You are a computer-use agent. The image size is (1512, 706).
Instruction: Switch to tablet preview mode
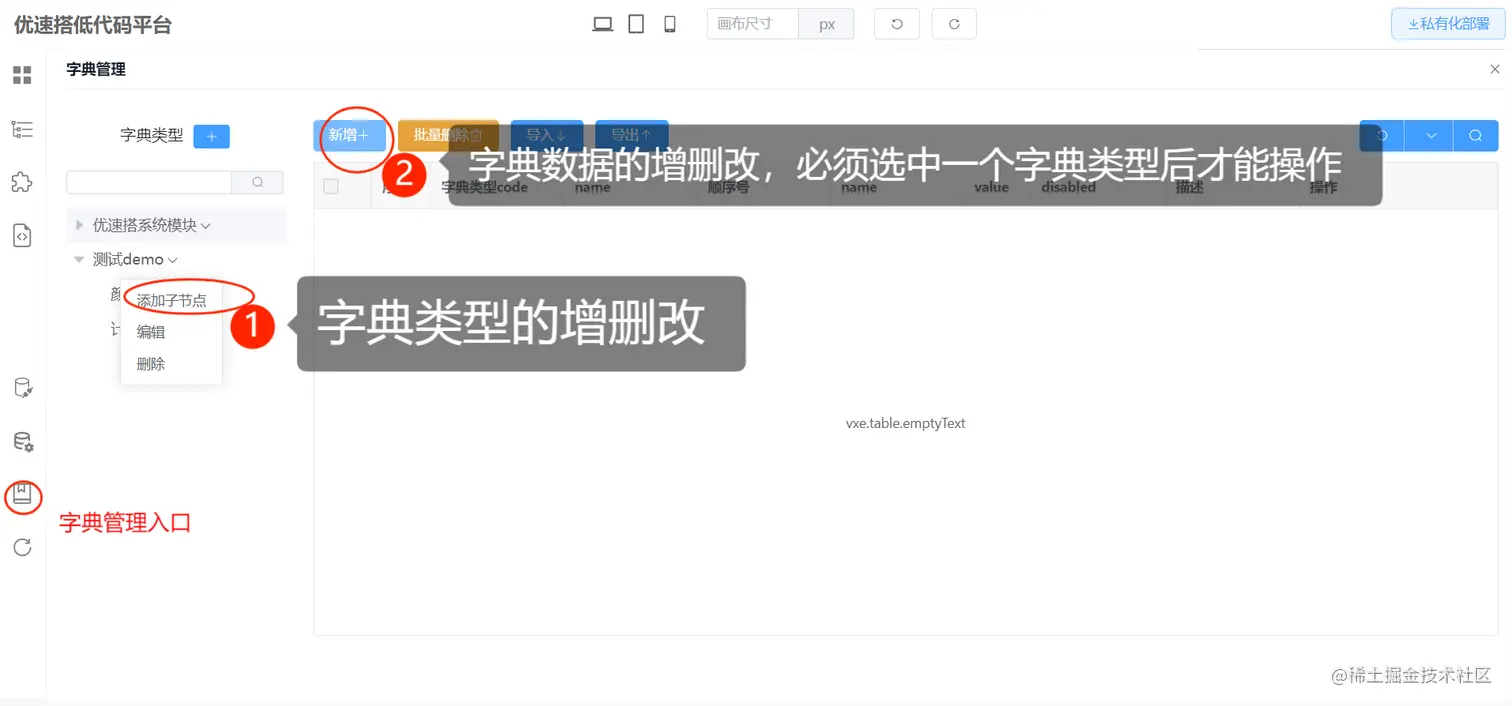(x=635, y=22)
